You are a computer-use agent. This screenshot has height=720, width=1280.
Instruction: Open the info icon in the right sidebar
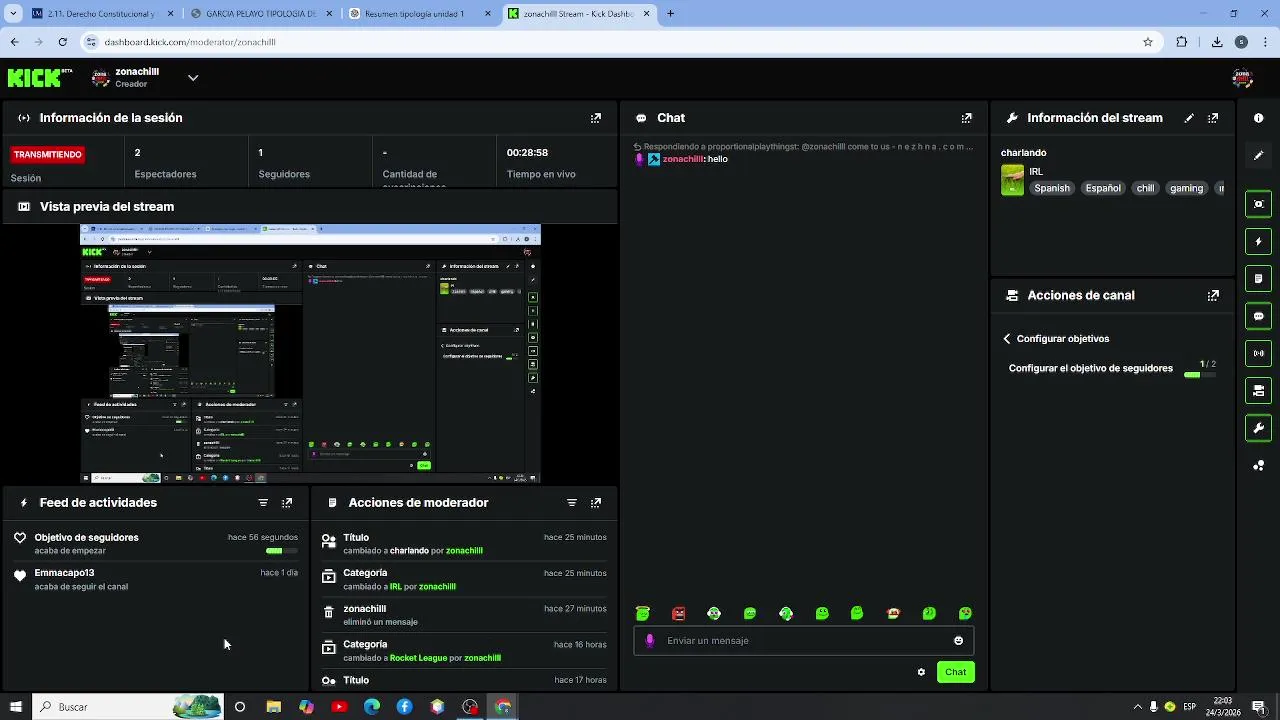pyautogui.click(x=1258, y=118)
